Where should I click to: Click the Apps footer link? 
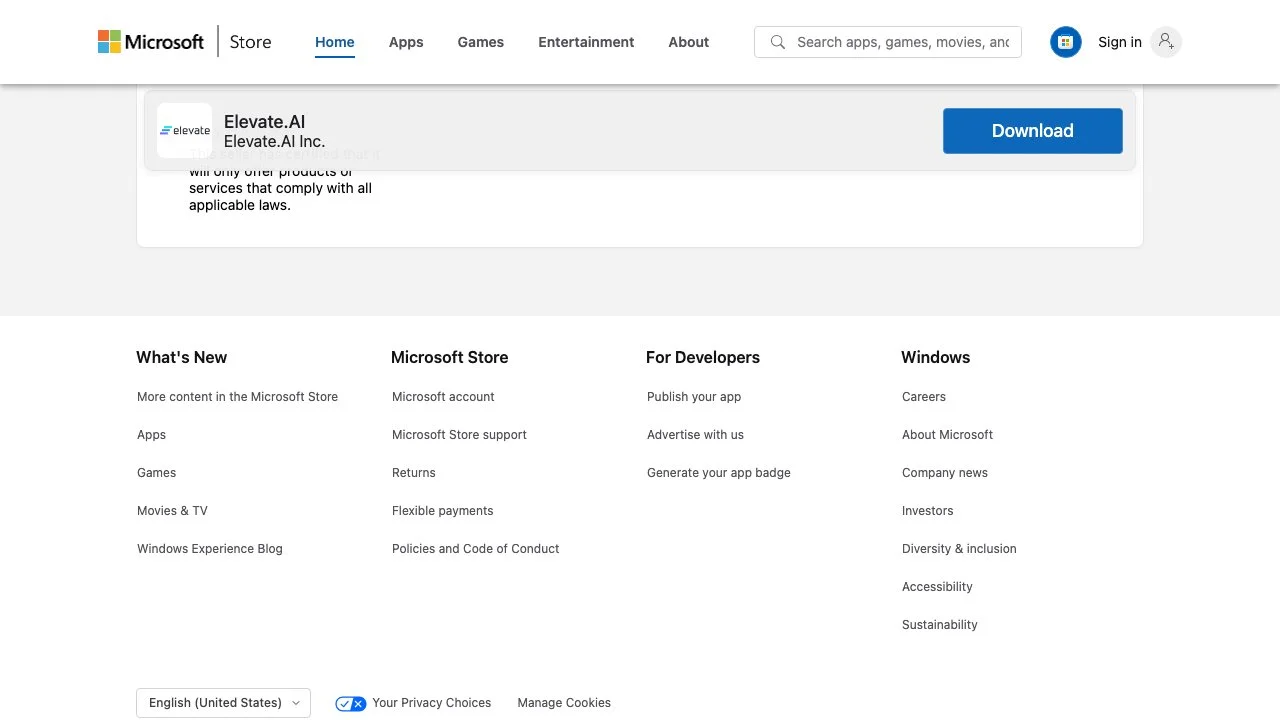point(152,435)
